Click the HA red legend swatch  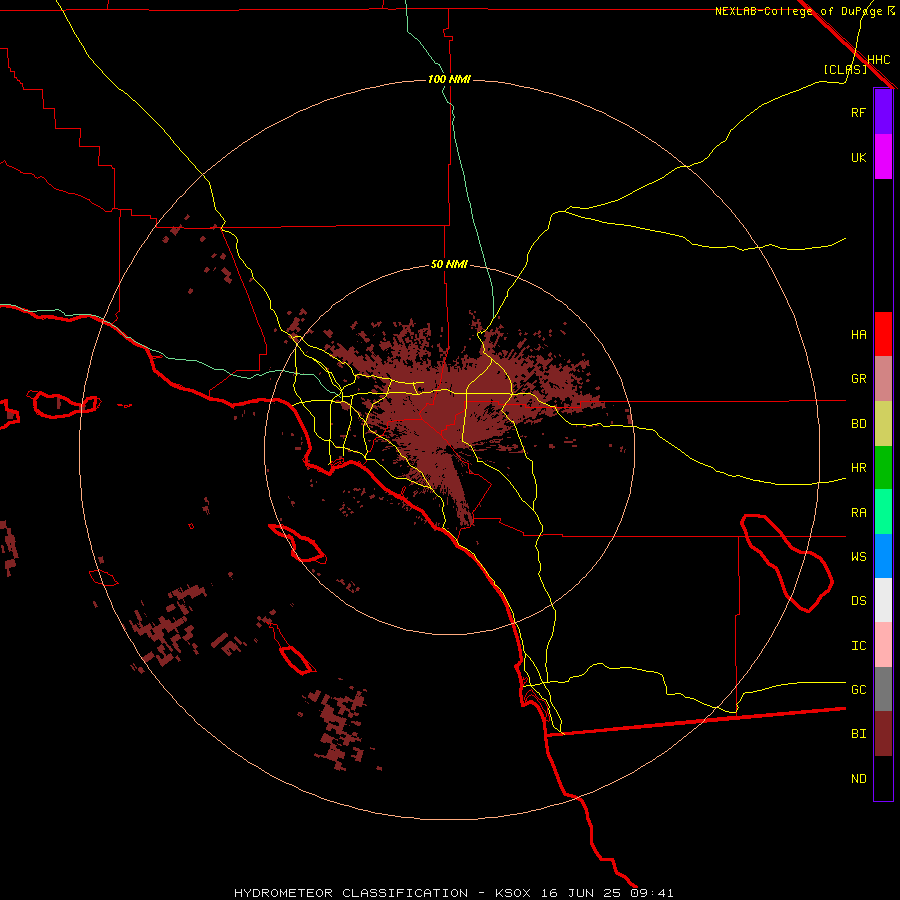pos(883,334)
